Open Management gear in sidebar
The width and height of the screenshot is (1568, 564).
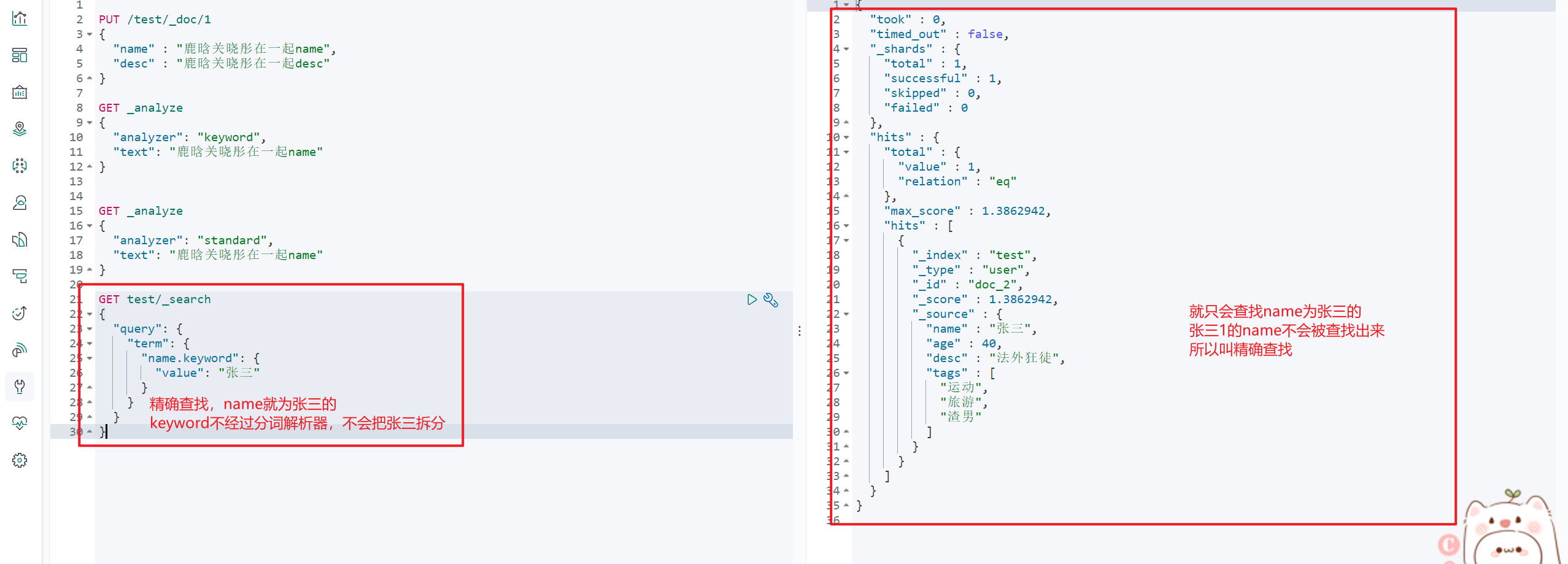20,460
